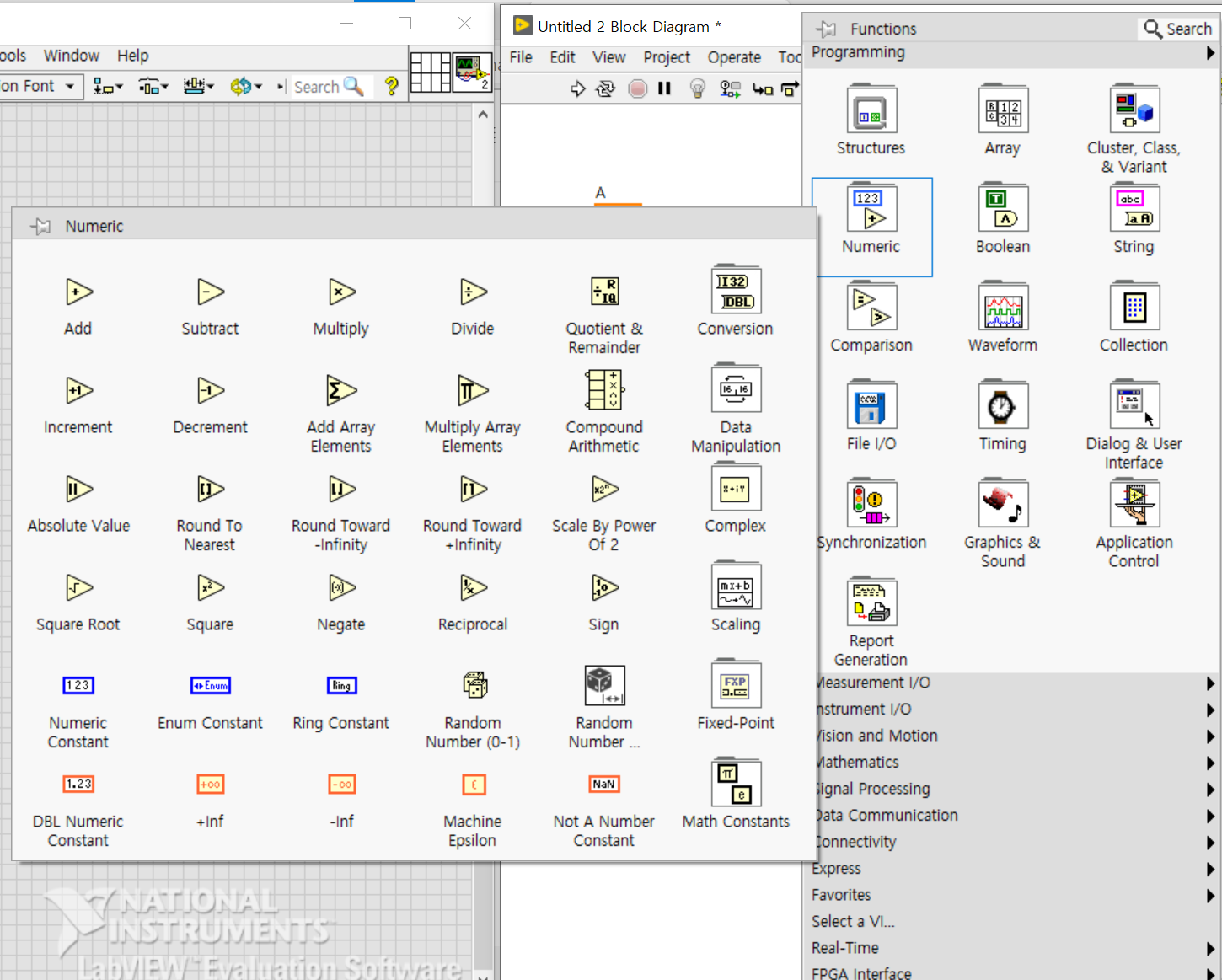Select the Decrement function
This screenshot has width=1222, height=980.
211,391
